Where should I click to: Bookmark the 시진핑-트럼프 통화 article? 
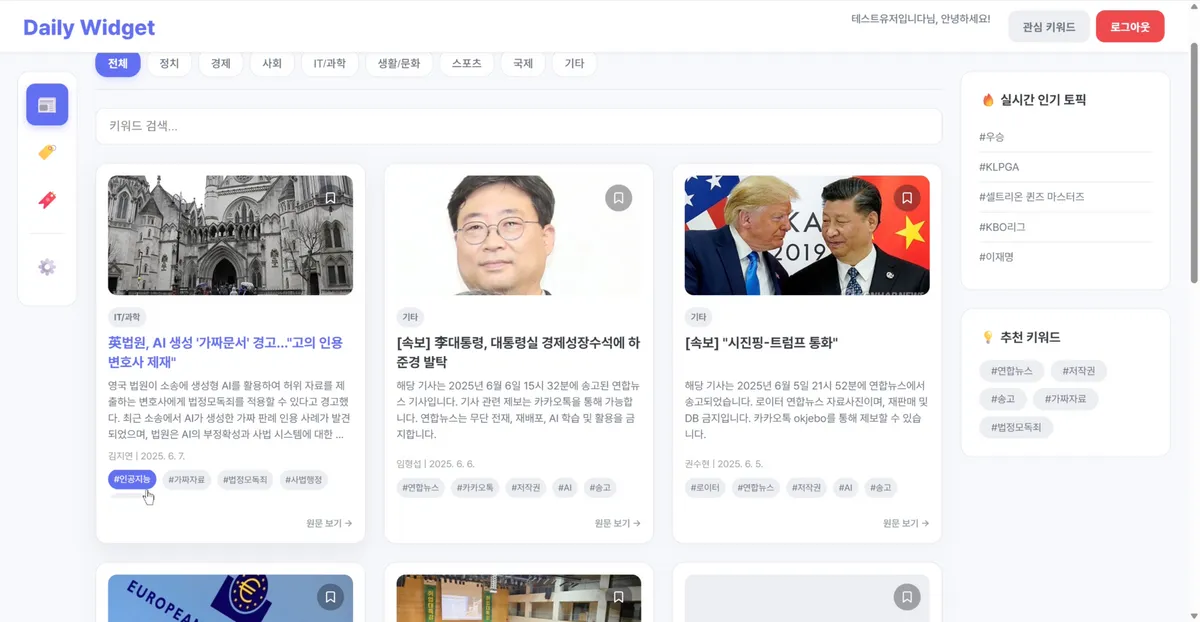906,197
